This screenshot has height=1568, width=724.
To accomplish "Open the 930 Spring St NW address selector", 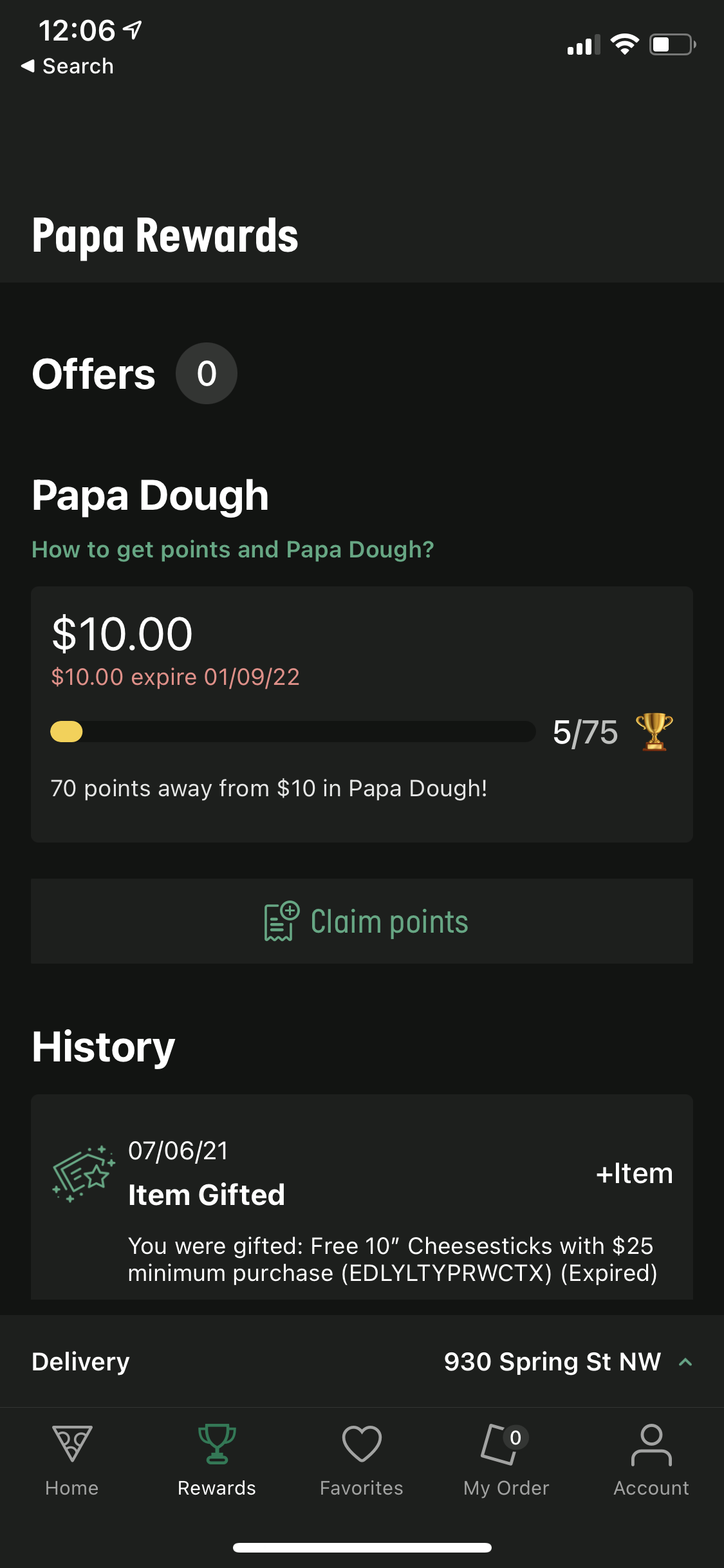I will [x=552, y=1361].
